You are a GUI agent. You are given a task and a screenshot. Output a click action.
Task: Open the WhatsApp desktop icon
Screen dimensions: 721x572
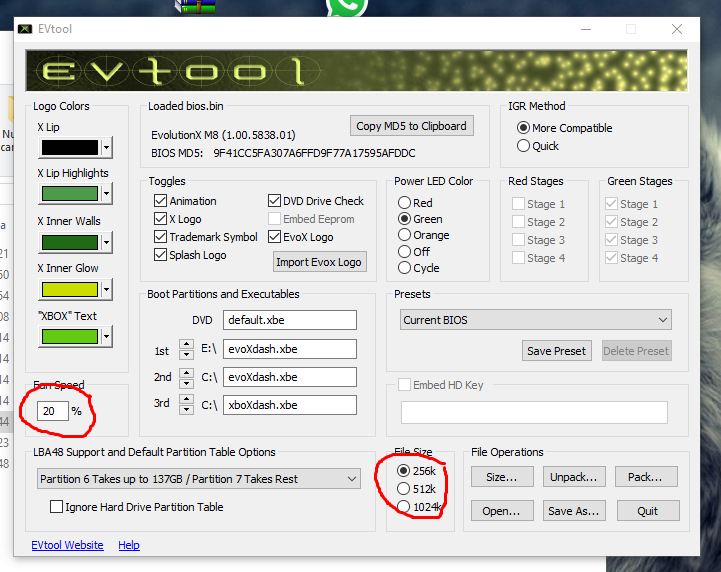click(347, 7)
